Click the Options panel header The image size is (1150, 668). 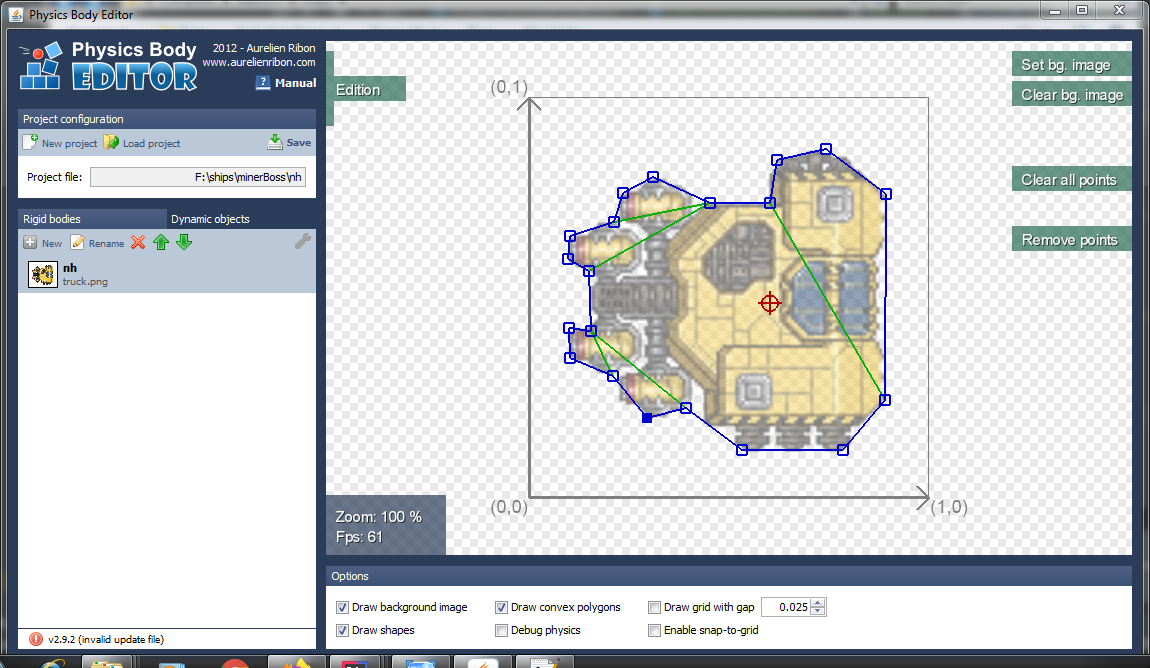tap(729, 576)
